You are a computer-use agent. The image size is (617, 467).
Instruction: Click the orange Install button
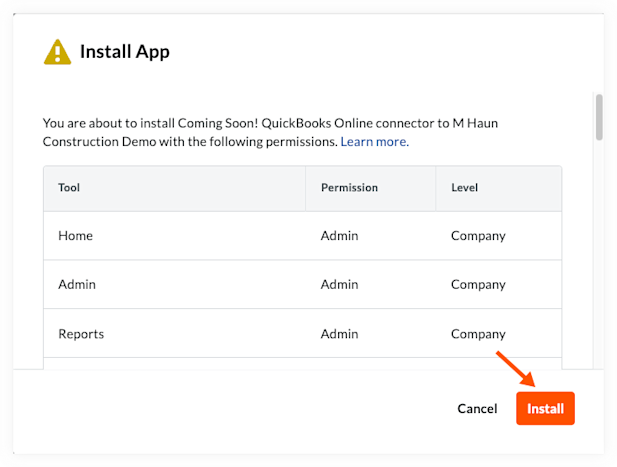click(545, 408)
